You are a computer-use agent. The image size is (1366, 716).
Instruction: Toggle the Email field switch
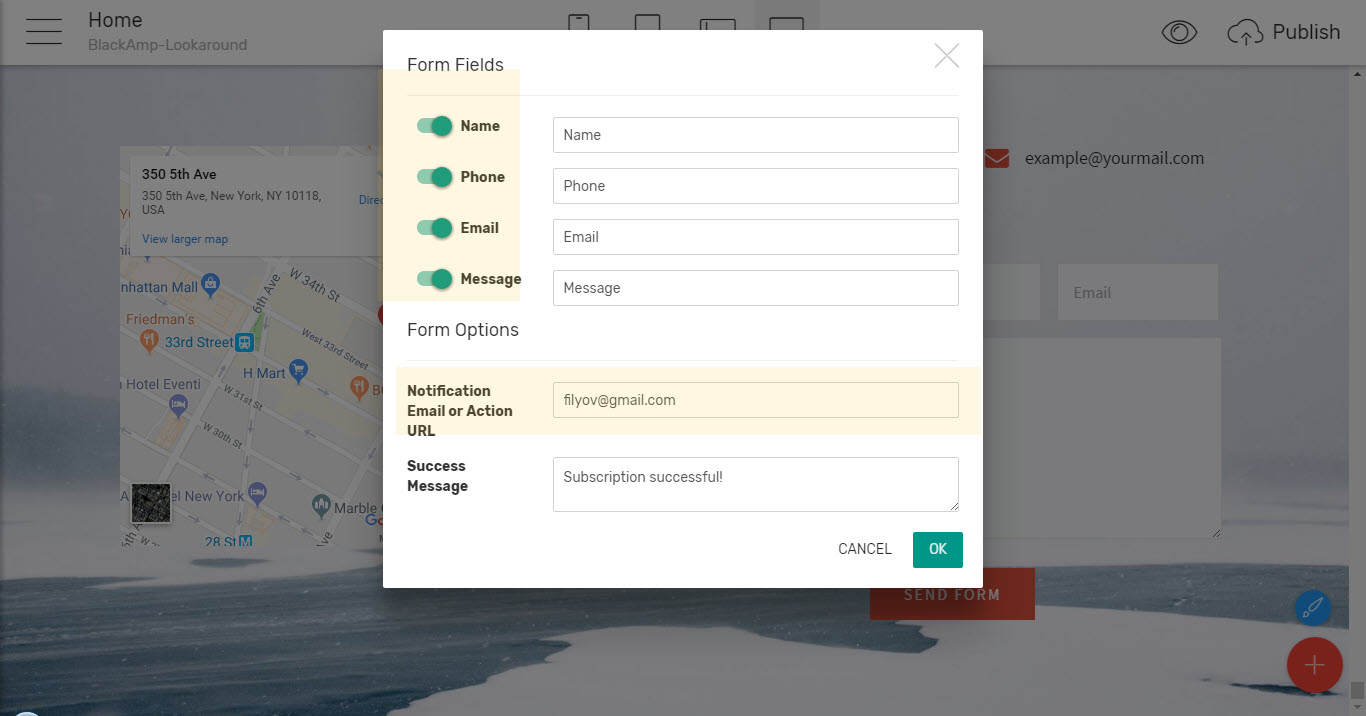coord(435,228)
